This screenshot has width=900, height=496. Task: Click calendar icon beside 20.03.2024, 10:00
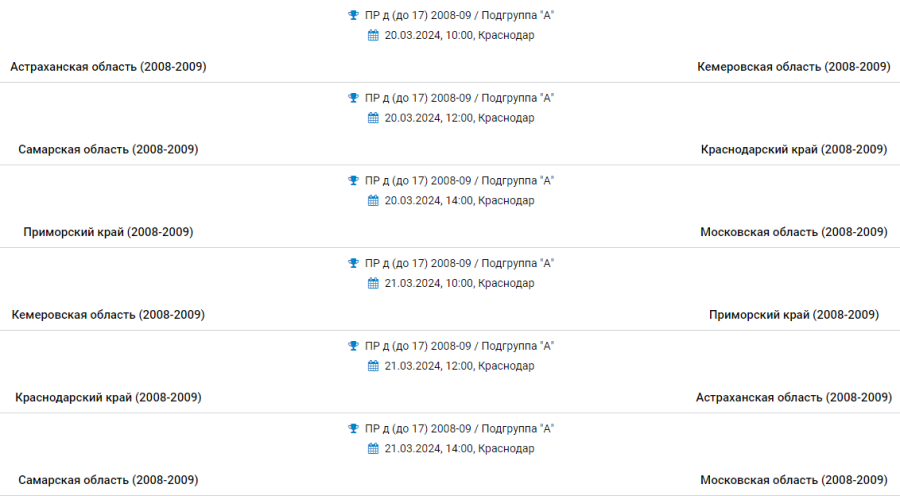374,35
